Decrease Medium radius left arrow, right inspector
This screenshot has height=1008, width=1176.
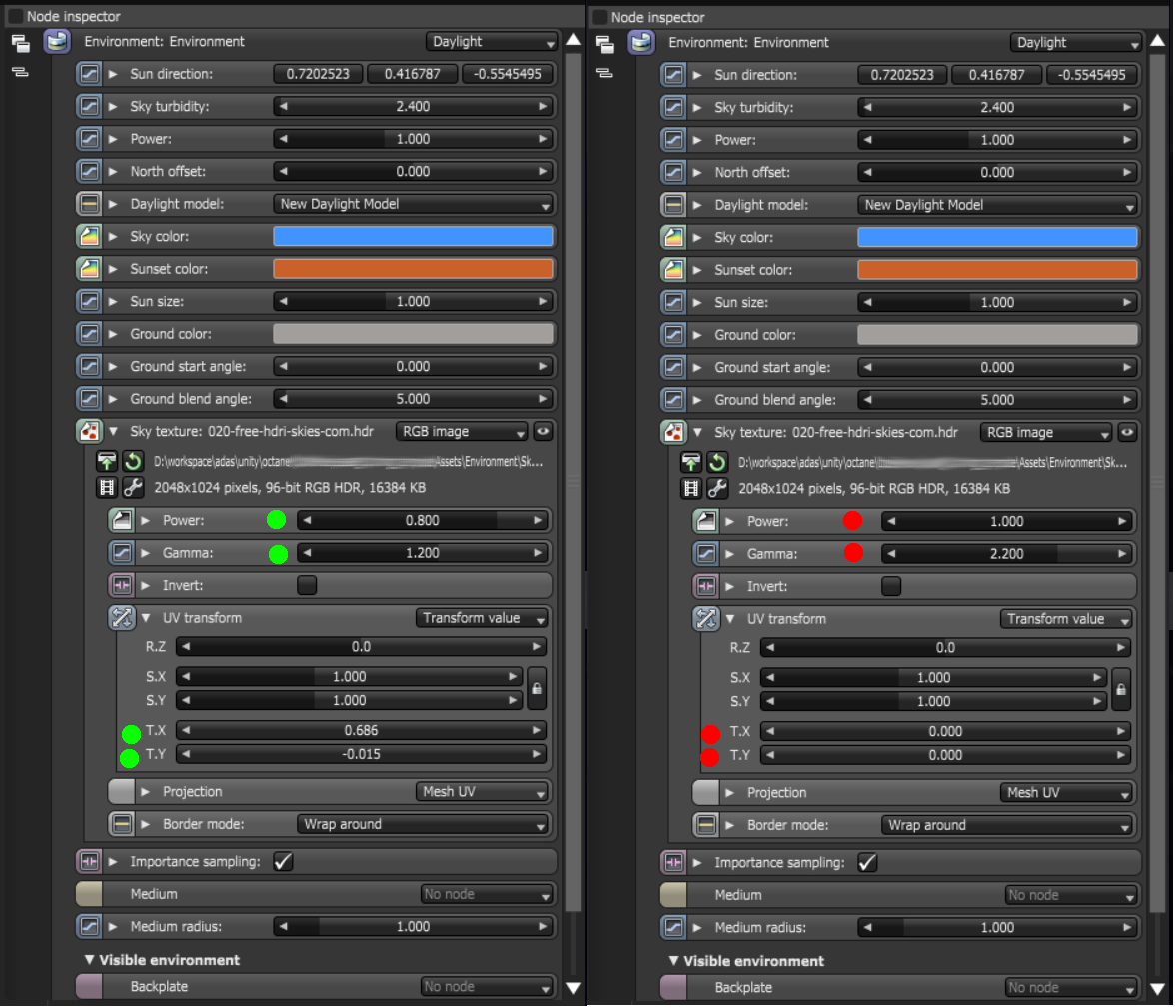867,928
